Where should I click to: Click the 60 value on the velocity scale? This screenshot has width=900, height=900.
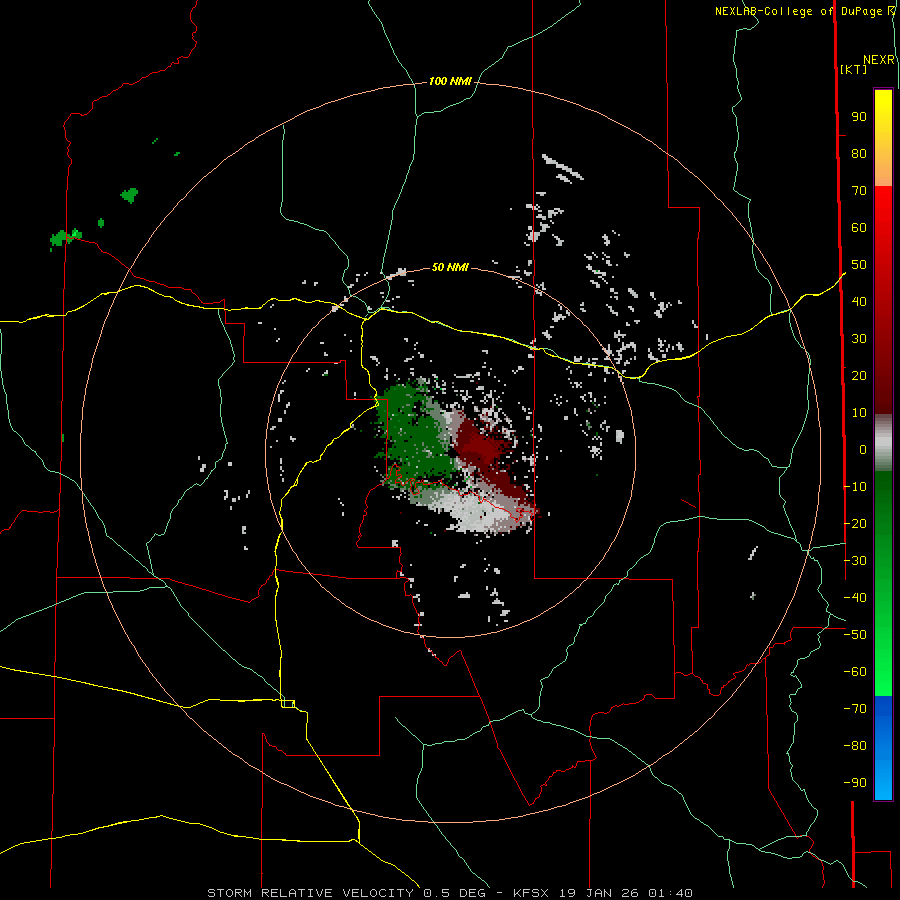tap(859, 228)
